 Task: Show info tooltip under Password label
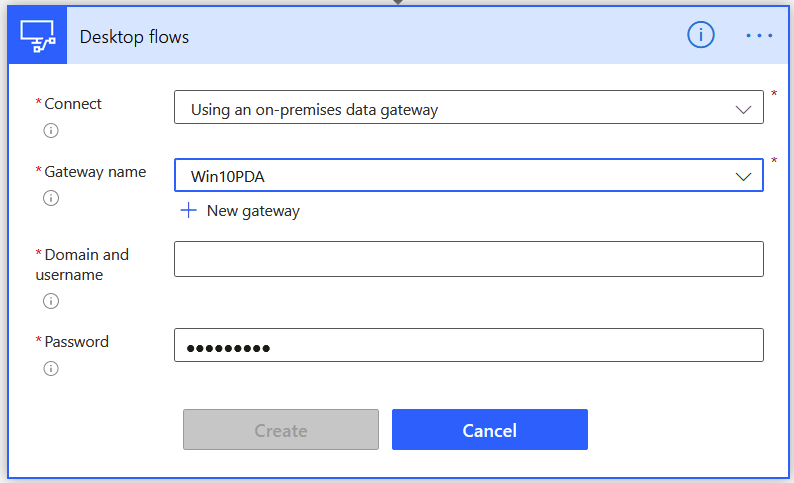(51, 369)
